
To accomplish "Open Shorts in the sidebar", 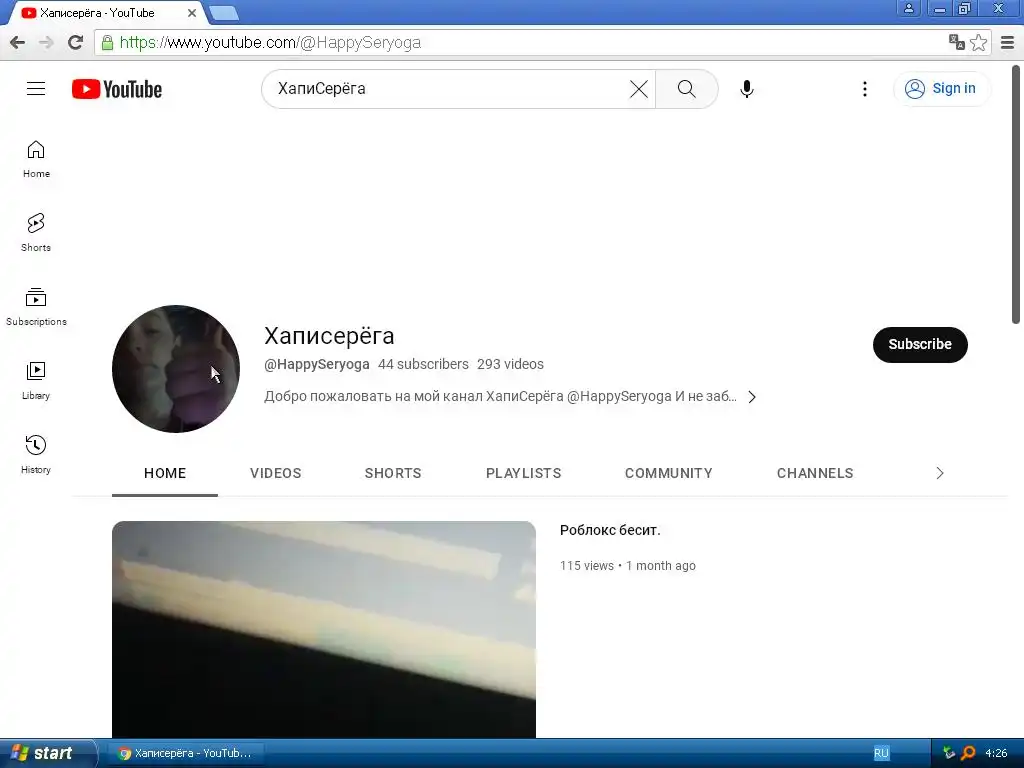I will coord(36,232).
